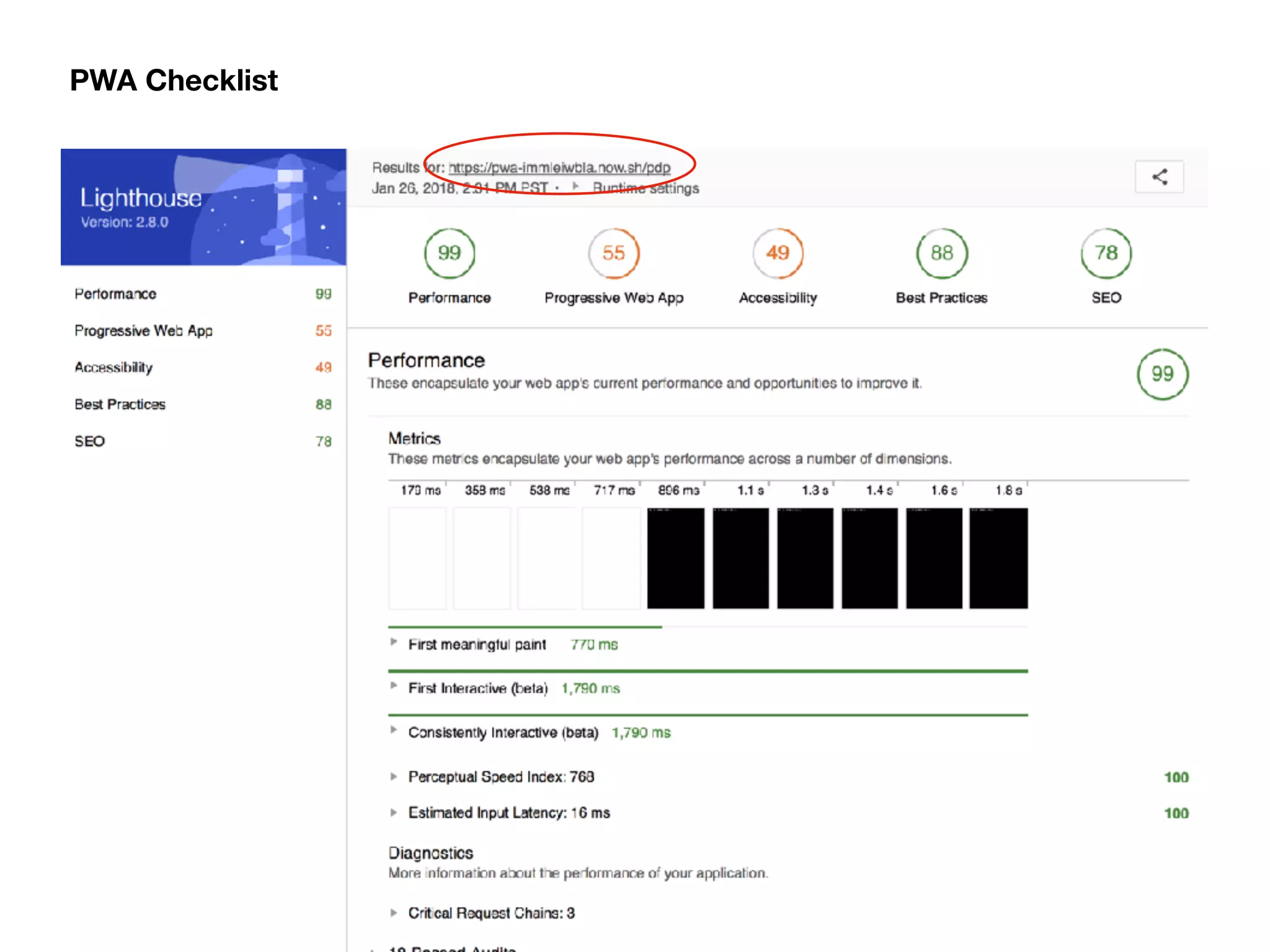Click the sidebar Performance score 99

[x=324, y=294]
